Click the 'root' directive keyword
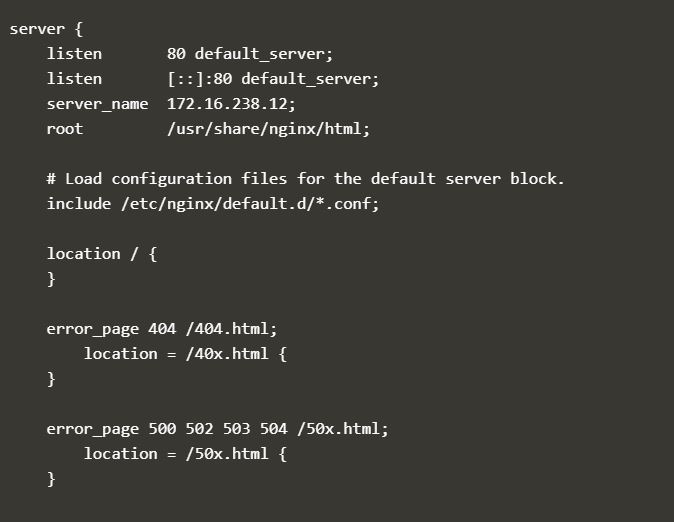This screenshot has width=674, height=522. coord(65,129)
